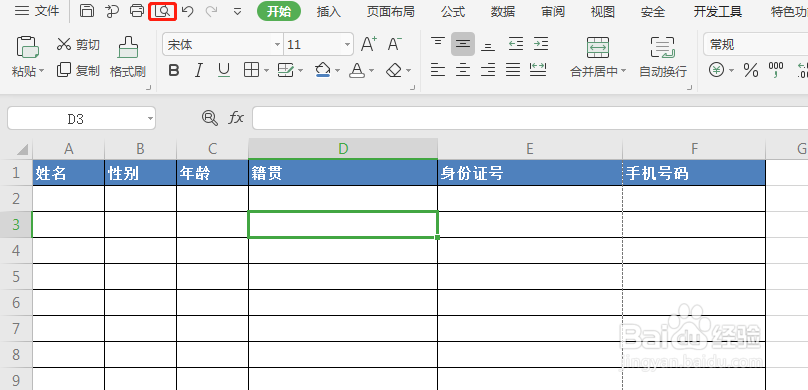The width and height of the screenshot is (808, 390).
Task: Switch to the 开始 tab
Action: (x=279, y=11)
